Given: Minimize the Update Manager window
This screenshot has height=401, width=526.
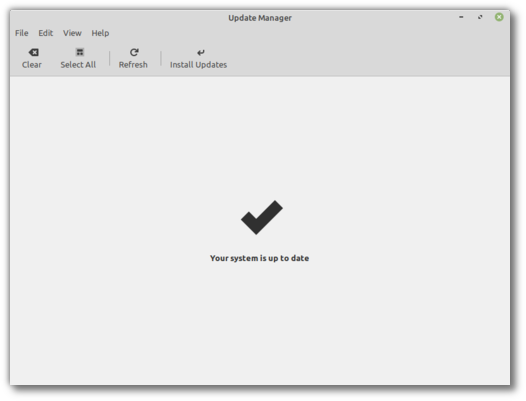Looking at the screenshot, I should [x=461, y=17].
